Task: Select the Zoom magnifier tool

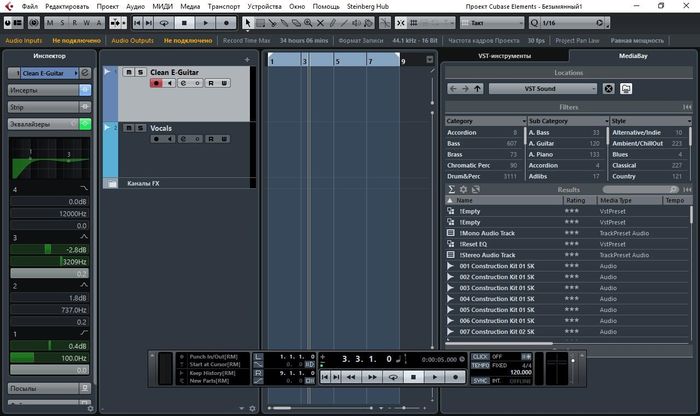Action: pos(308,23)
